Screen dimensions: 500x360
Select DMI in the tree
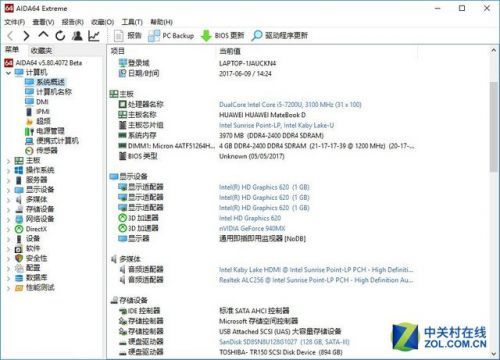click(37, 102)
